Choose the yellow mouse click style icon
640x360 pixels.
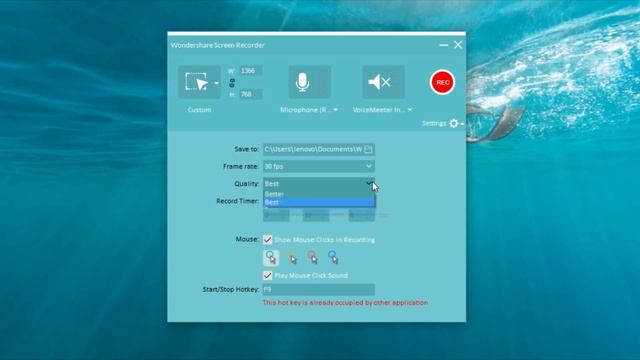pos(291,257)
